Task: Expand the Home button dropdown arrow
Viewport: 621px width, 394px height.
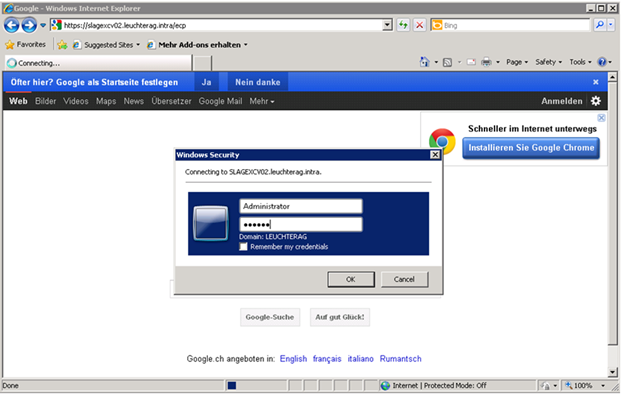Action: coord(436,62)
